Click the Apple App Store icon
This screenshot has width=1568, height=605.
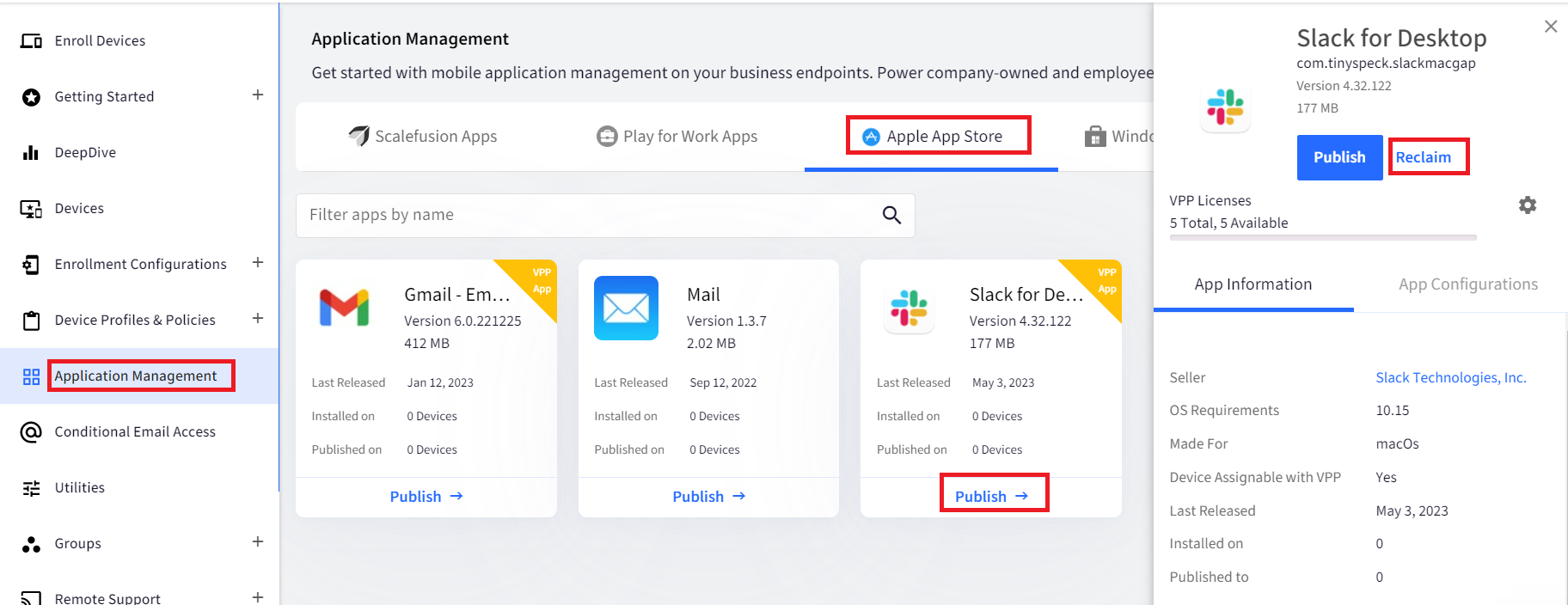pos(871,137)
